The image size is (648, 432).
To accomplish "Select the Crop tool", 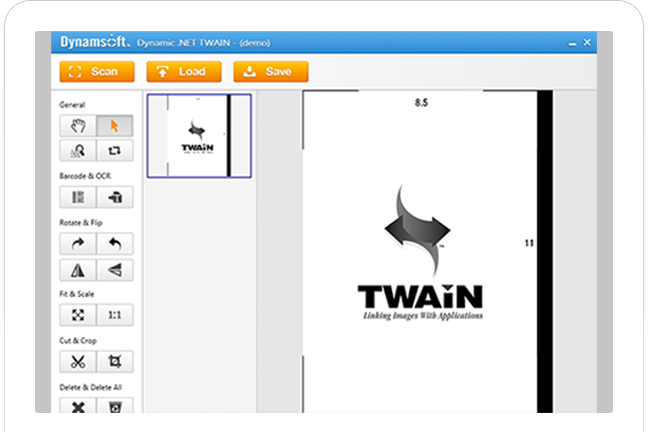I will click(115, 362).
